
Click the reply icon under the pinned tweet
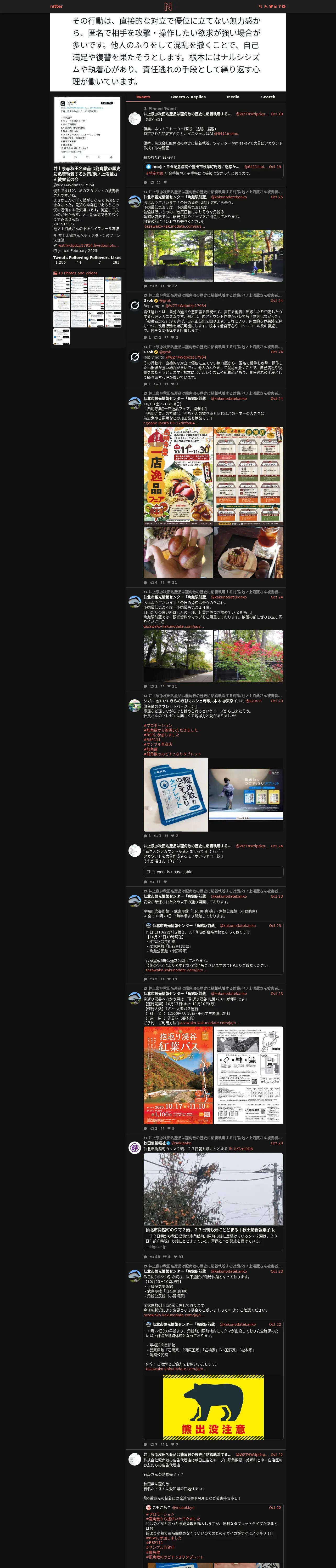click(145, 183)
